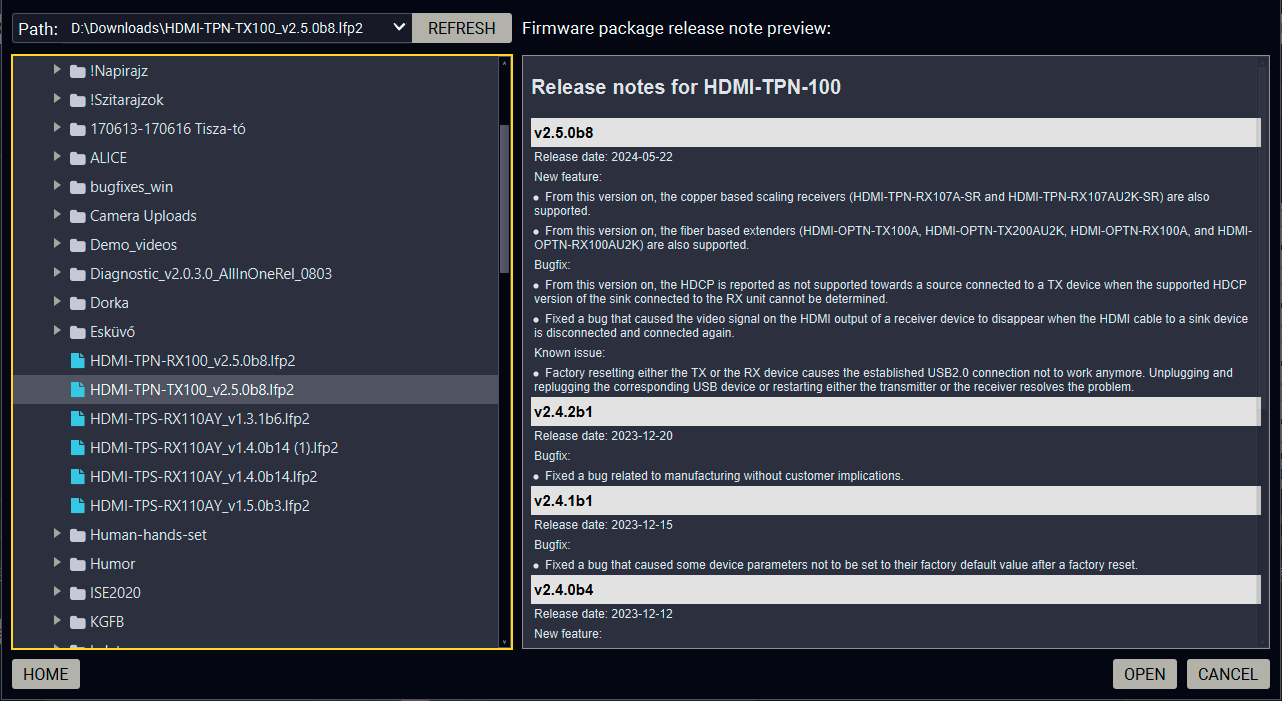Expand the Diagnostic_v2.0.3.0_AllInOneRel_0803 folder
The width and height of the screenshot is (1282, 701).
57,274
